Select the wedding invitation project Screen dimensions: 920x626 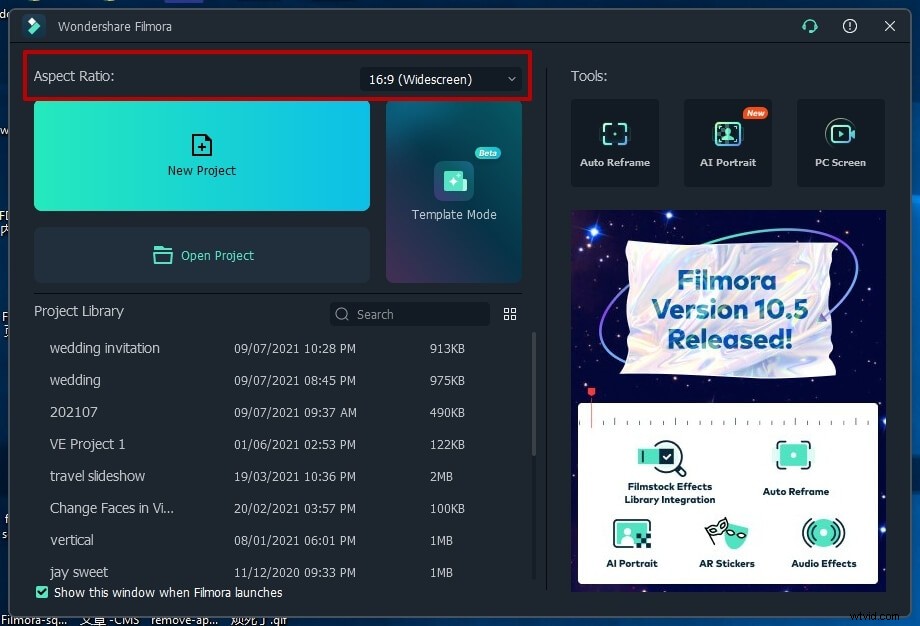click(x=105, y=348)
